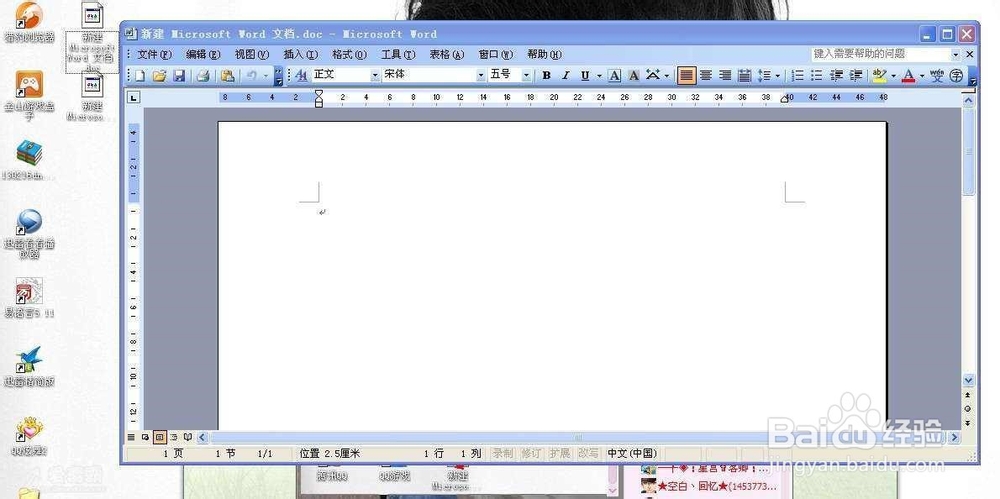Screen dimensions: 1000x499
Task: Open the font size dropdown showing 五号
Action: pyautogui.click(x=527, y=75)
